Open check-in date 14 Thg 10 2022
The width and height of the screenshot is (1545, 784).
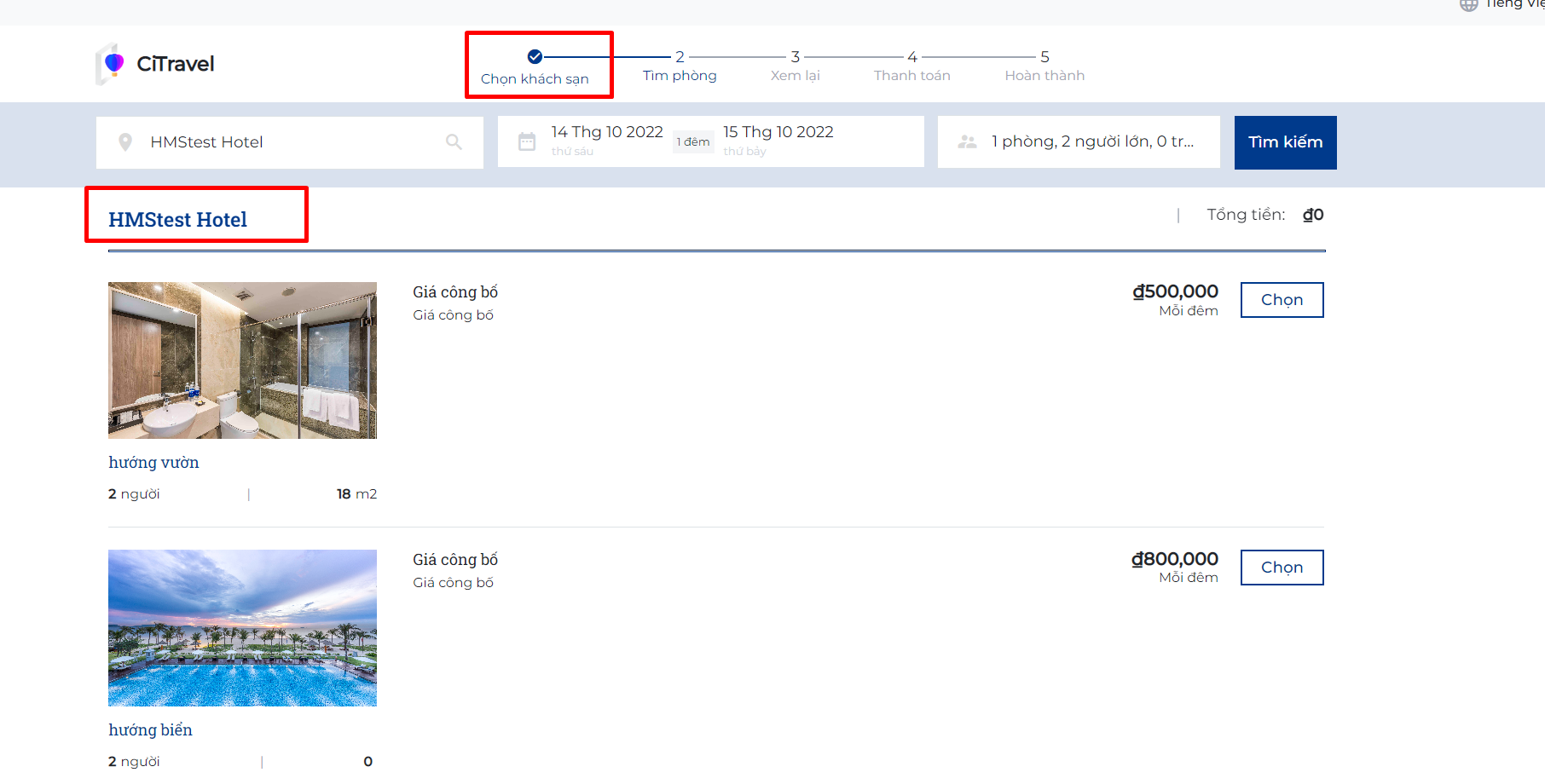(x=606, y=133)
